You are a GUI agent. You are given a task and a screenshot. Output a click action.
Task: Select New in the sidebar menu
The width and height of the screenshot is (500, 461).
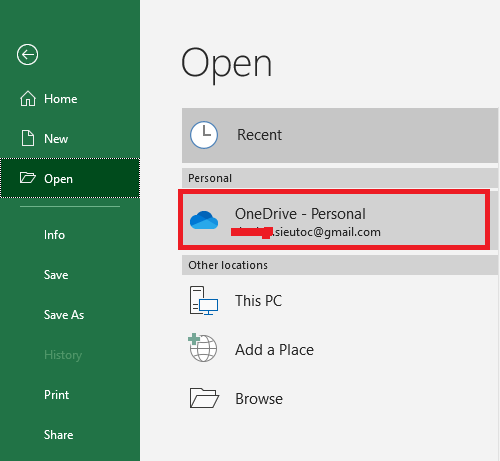(x=70, y=139)
